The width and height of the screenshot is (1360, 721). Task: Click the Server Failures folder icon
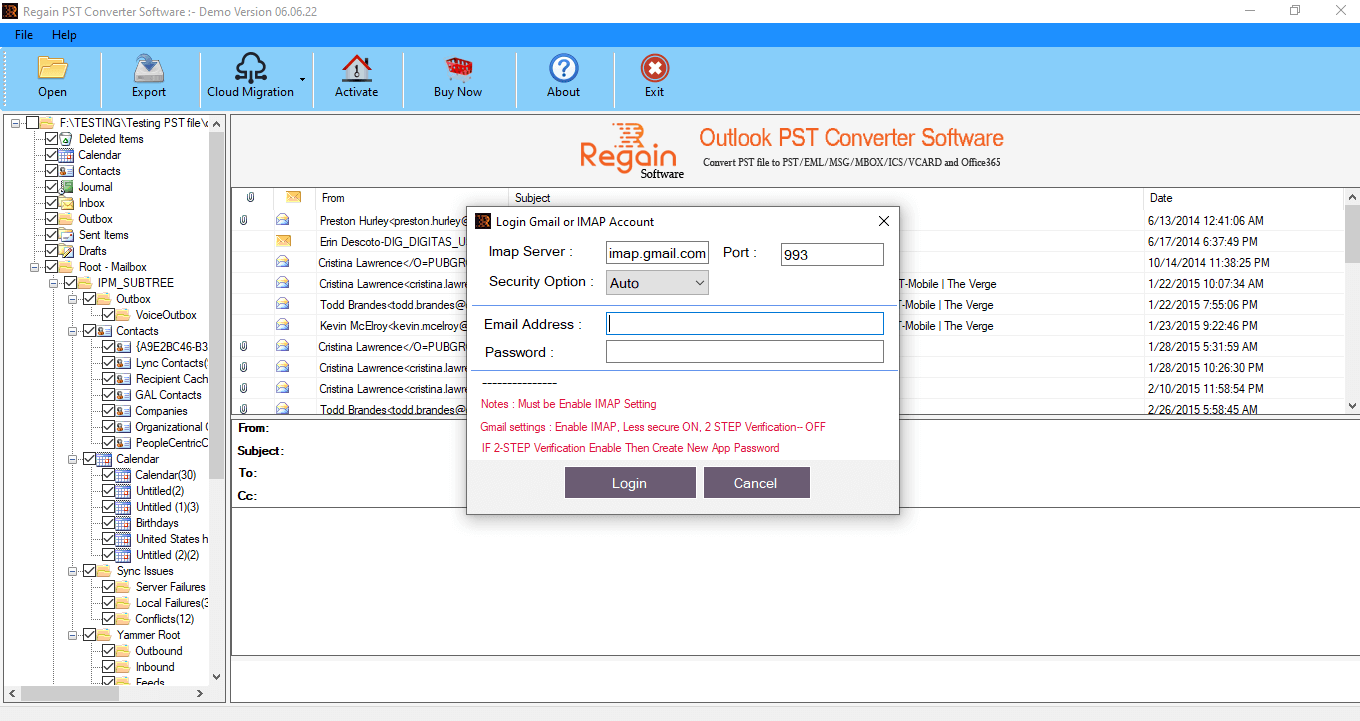124,587
